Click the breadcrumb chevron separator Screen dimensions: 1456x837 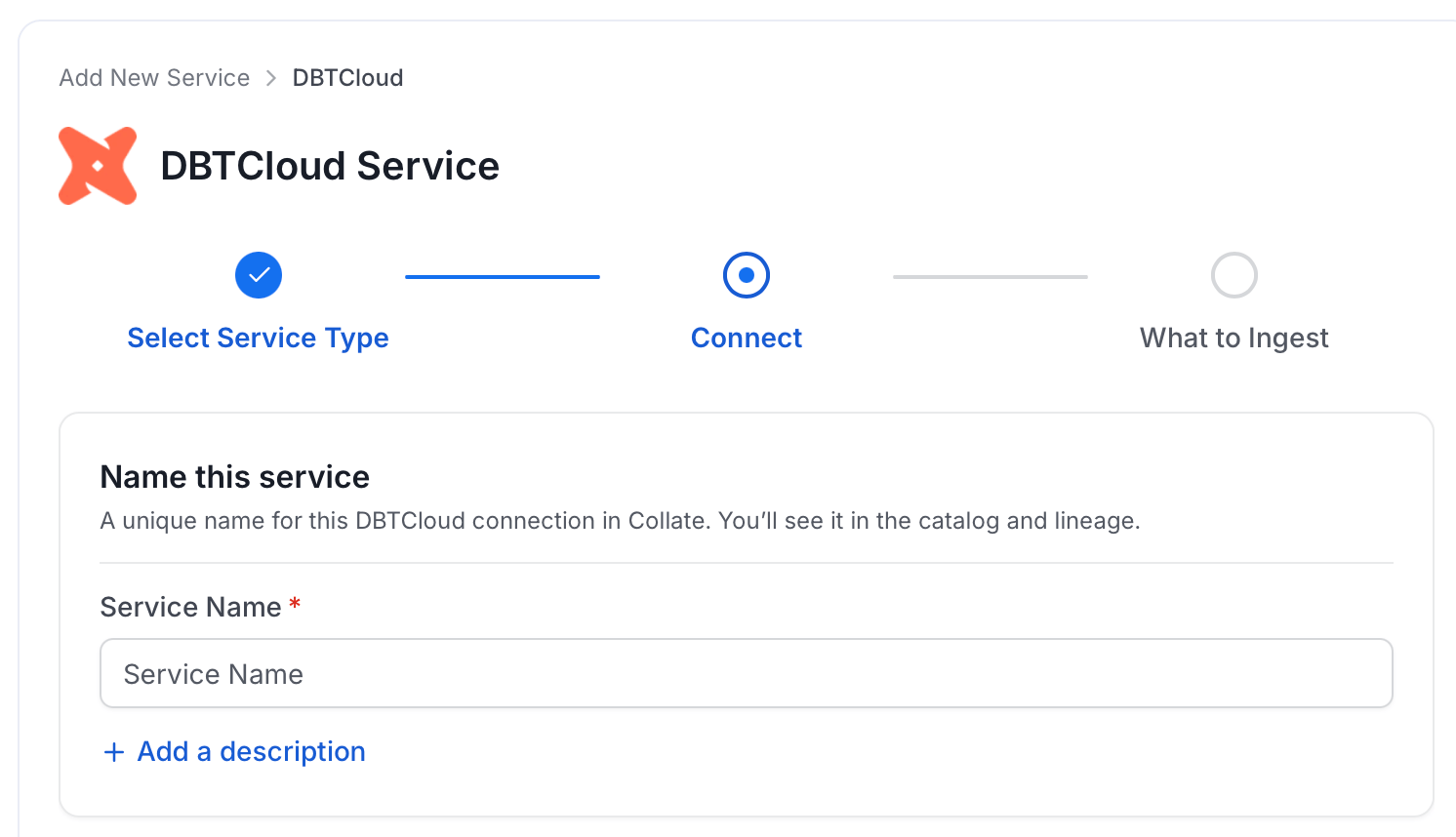point(271,78)
